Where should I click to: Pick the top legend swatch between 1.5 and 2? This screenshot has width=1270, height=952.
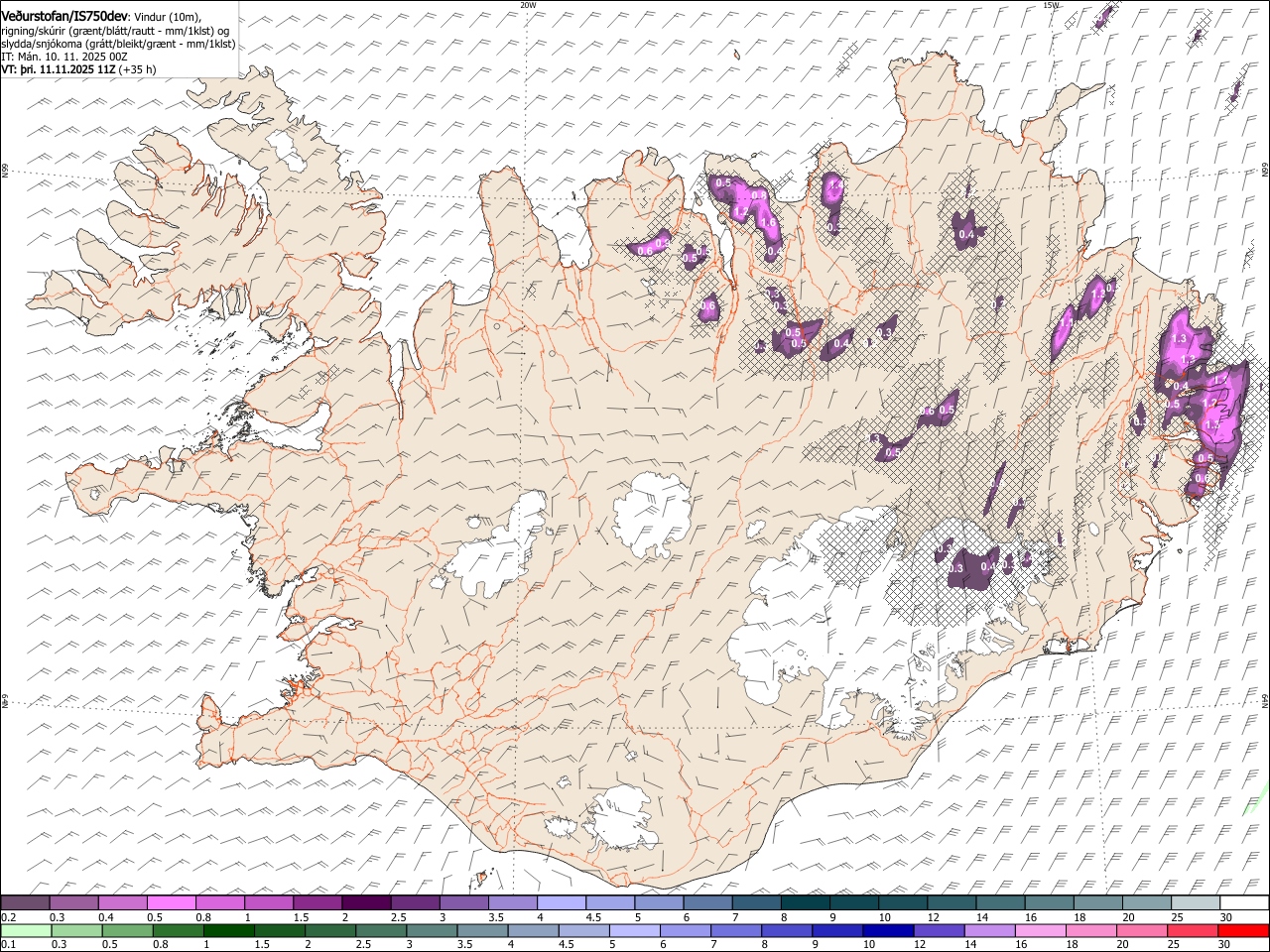point(317,902)
